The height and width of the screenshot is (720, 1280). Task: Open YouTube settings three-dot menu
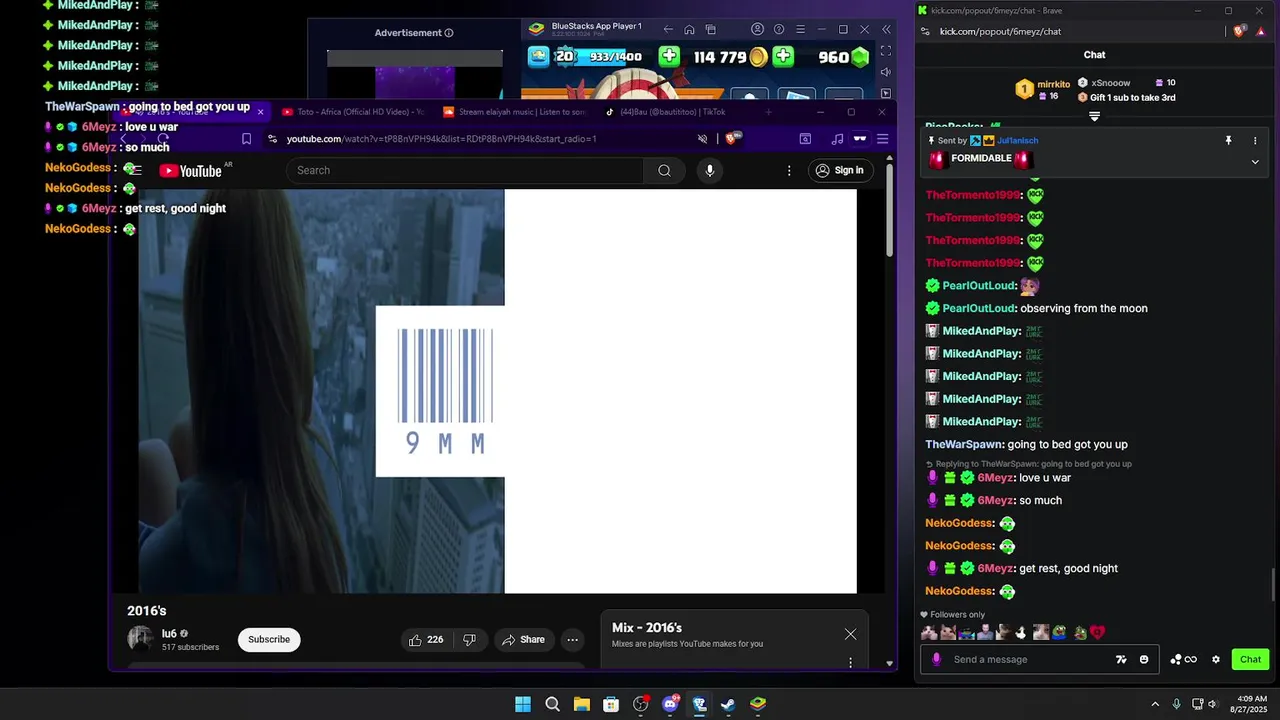(789, 170)
